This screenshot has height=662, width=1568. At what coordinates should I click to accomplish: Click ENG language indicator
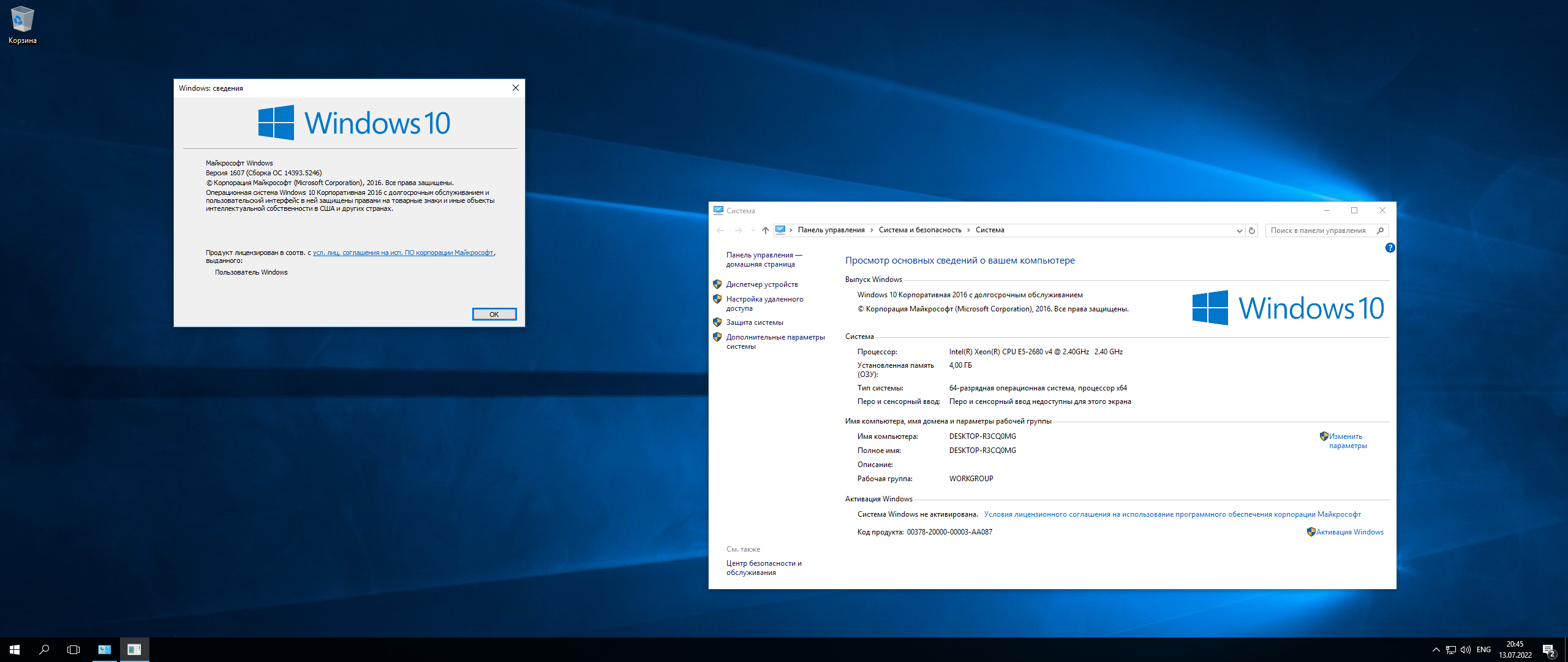click(x=1483, y=650)
